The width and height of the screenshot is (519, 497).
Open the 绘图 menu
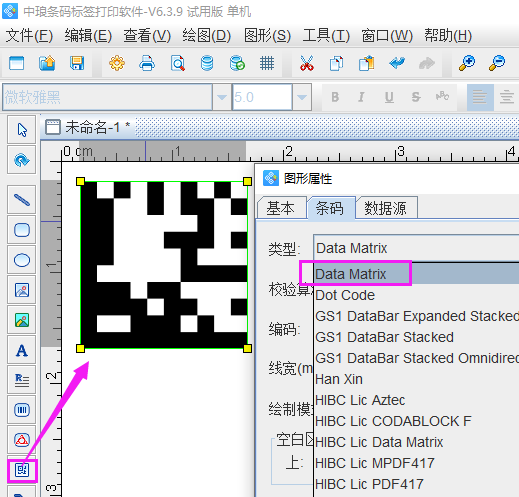click(x=207, y=36)
